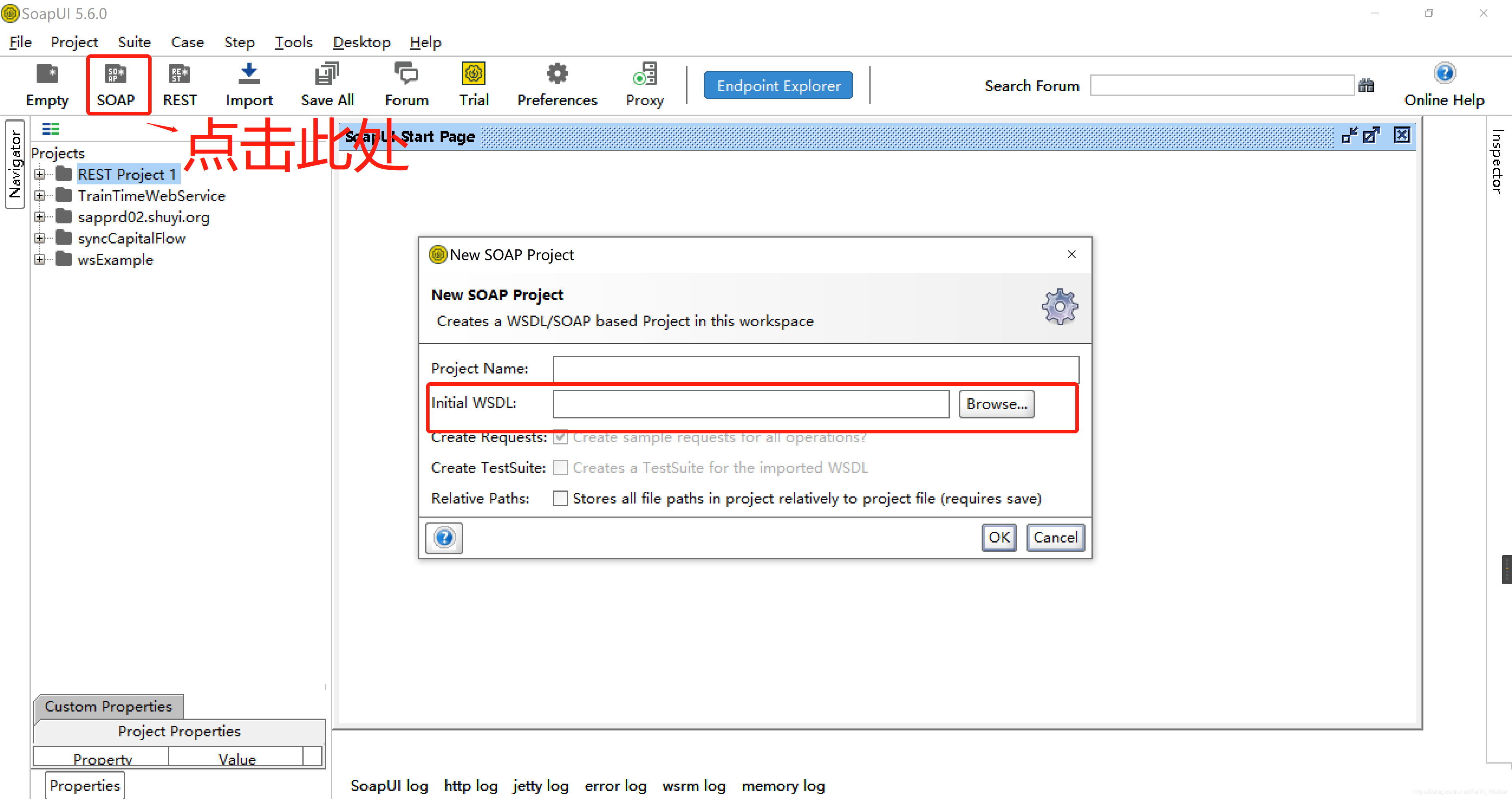Click the SOAP project toolbar icon

pyautogui.click(x=116, y=85)
